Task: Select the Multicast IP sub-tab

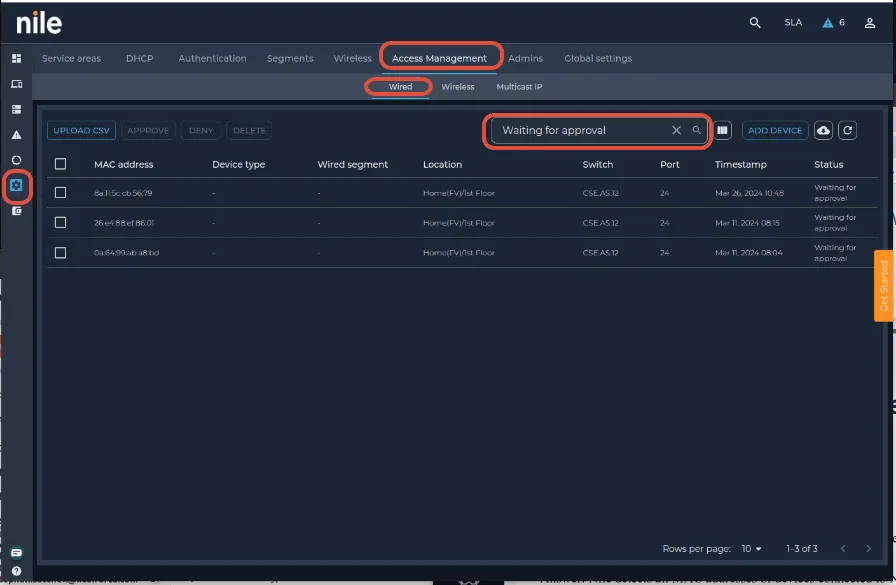Action: [519, 87]
